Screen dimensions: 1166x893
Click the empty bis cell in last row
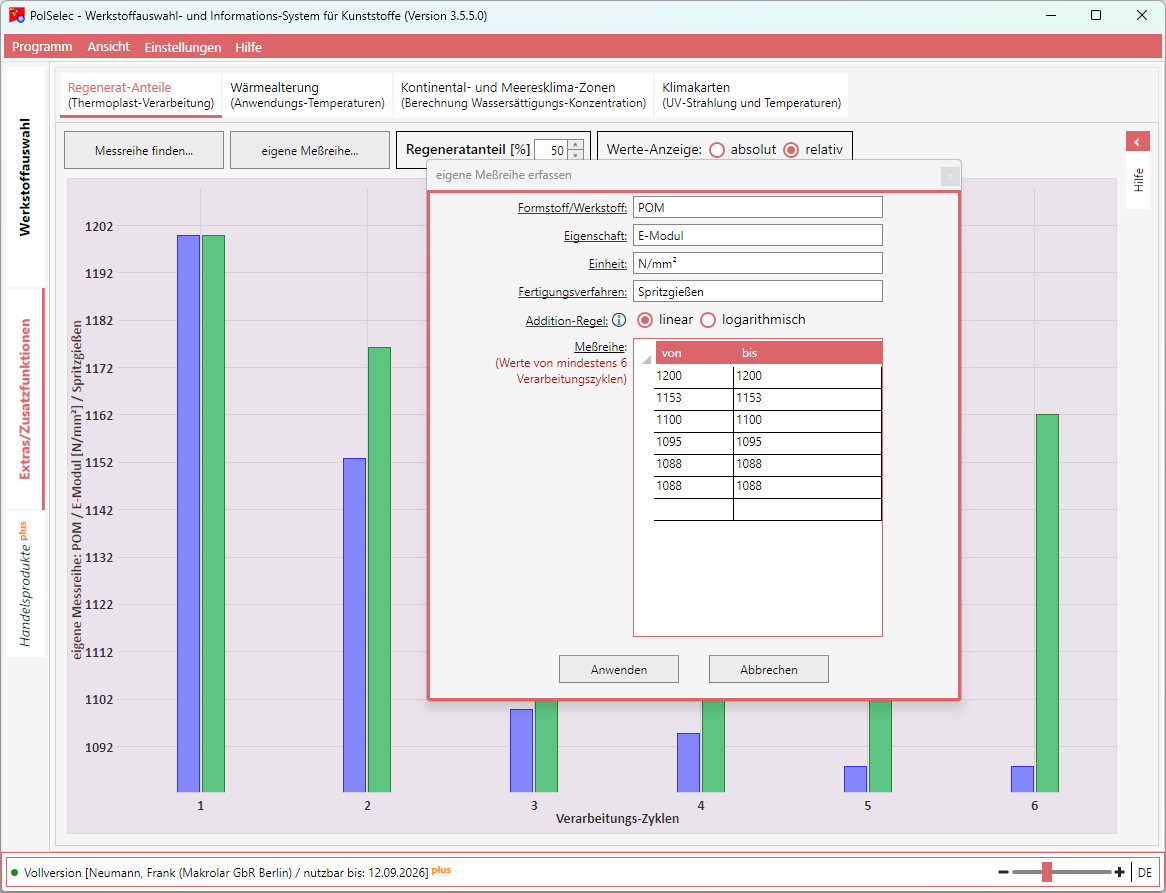[x=808, y=509]
